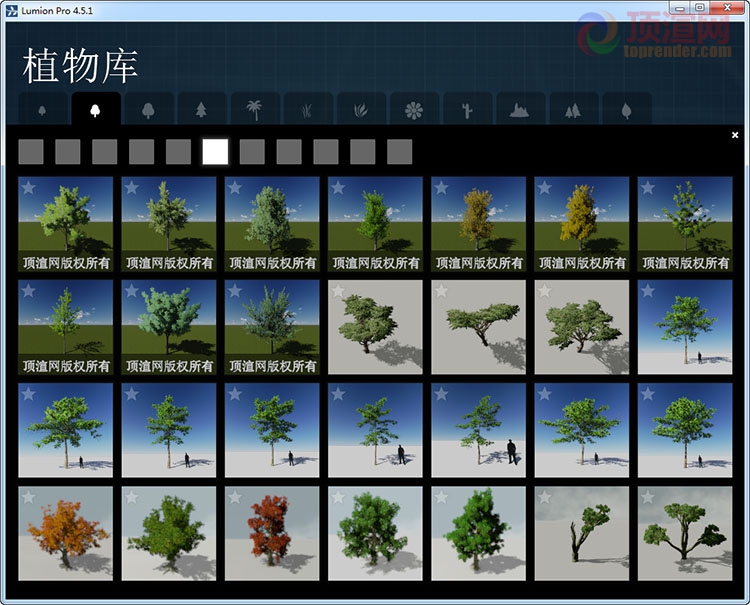The height and width of the screenshot is (605, 750).
Task: Pick the multi-trunk spreading tree thumbnail
Action: click(685, 533)
